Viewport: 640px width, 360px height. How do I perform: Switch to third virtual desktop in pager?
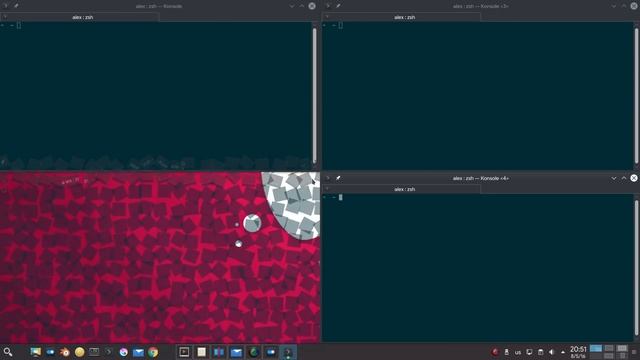coord(622,348)
